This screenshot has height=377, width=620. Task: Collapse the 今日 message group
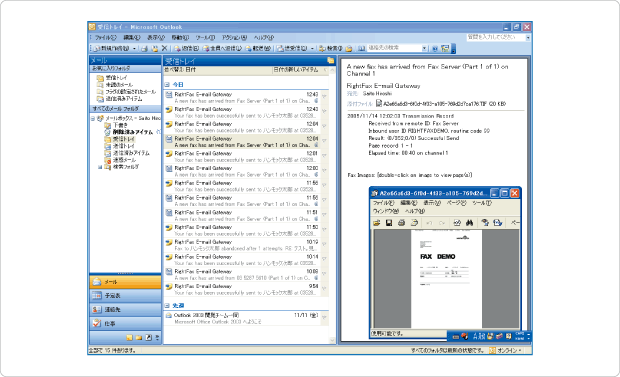tap(167, 85)
